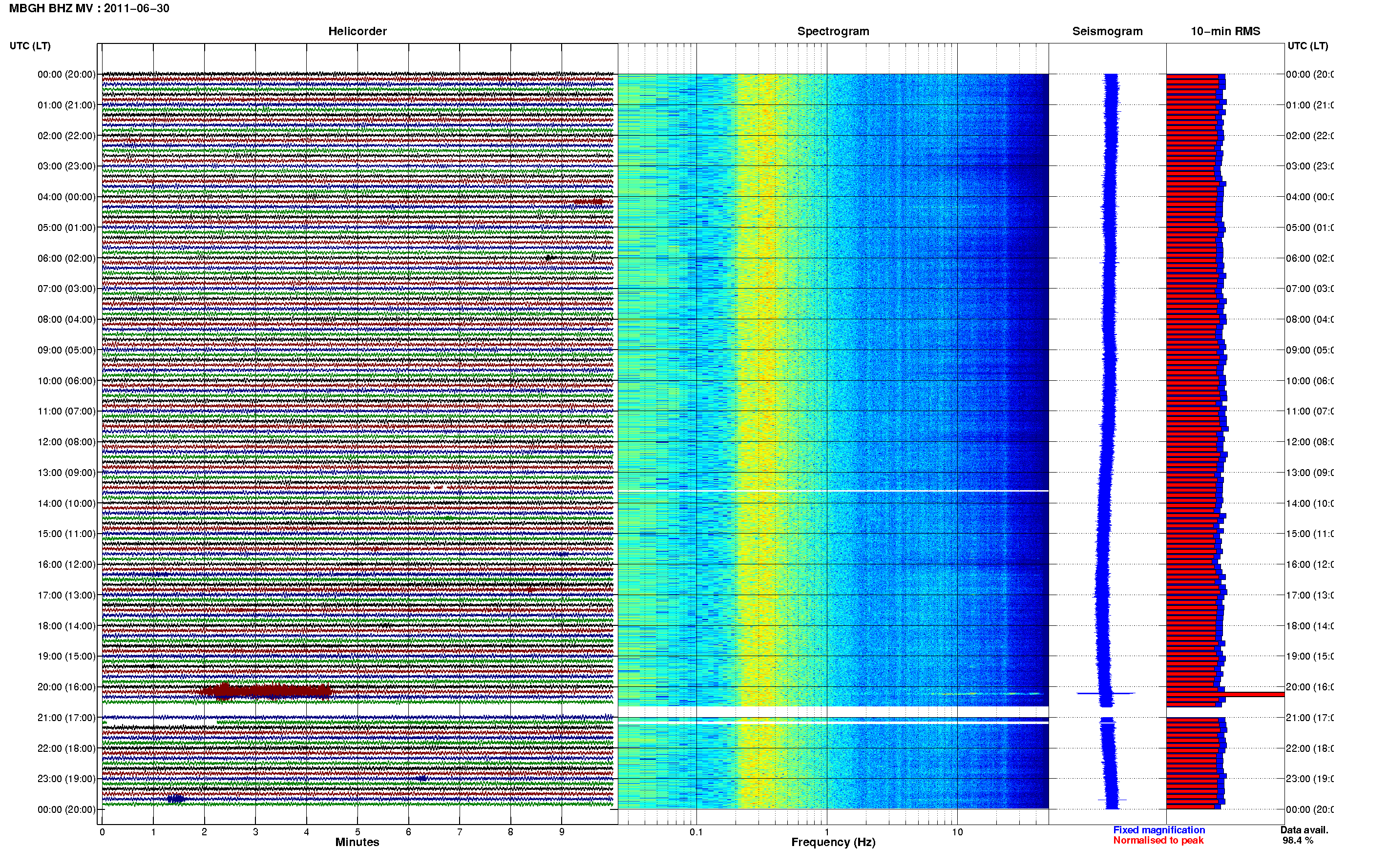The image size is (1389, 868).
Task: Click the left time label 04:00 (00:00)
Action: (66, 197)
